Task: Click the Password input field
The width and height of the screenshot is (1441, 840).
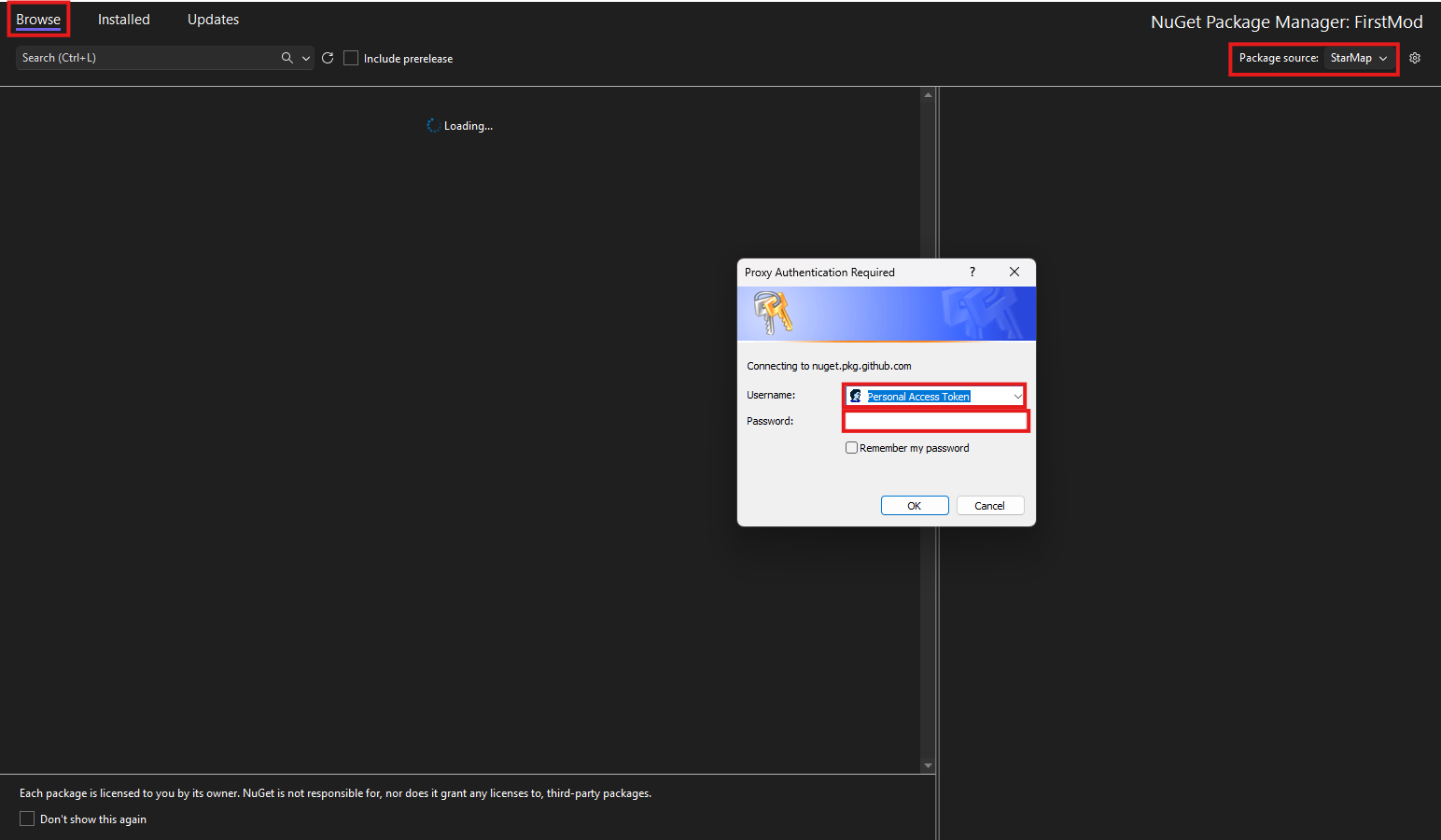Action: [935, 422]
